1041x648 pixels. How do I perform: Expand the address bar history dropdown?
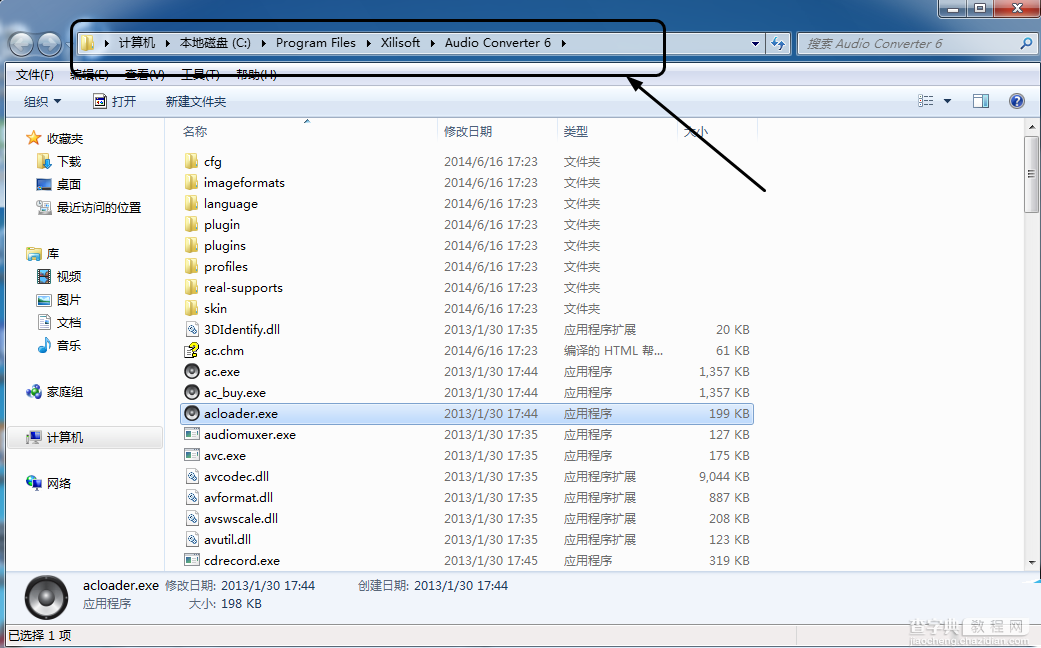pyautogui.click(x=756, y=44)
